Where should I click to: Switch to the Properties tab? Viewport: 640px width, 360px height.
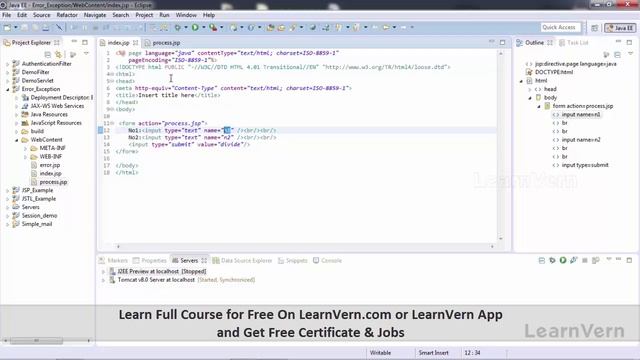[150, 260]
